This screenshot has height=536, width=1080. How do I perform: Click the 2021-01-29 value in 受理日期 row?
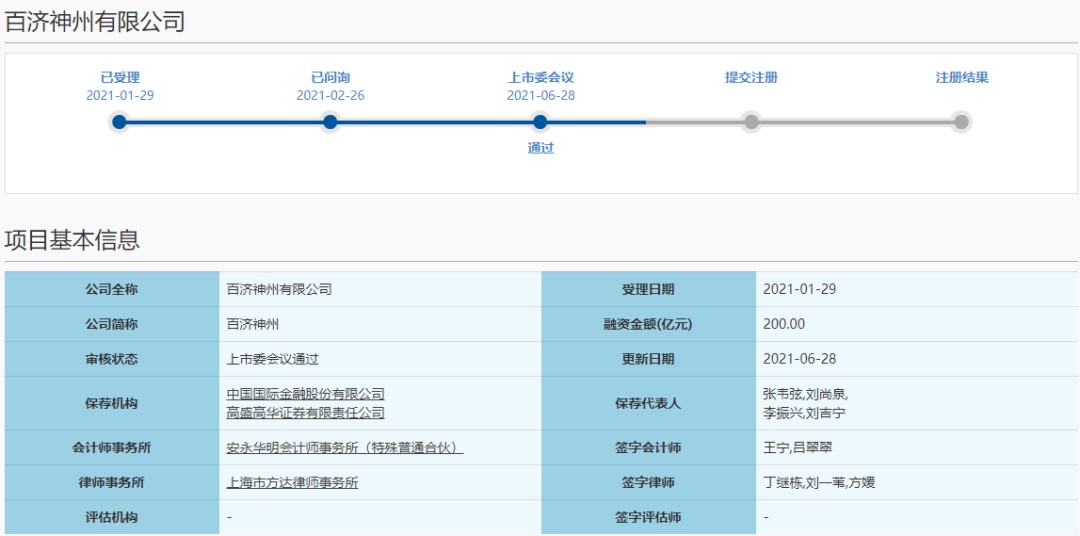[x=800, y=289]
